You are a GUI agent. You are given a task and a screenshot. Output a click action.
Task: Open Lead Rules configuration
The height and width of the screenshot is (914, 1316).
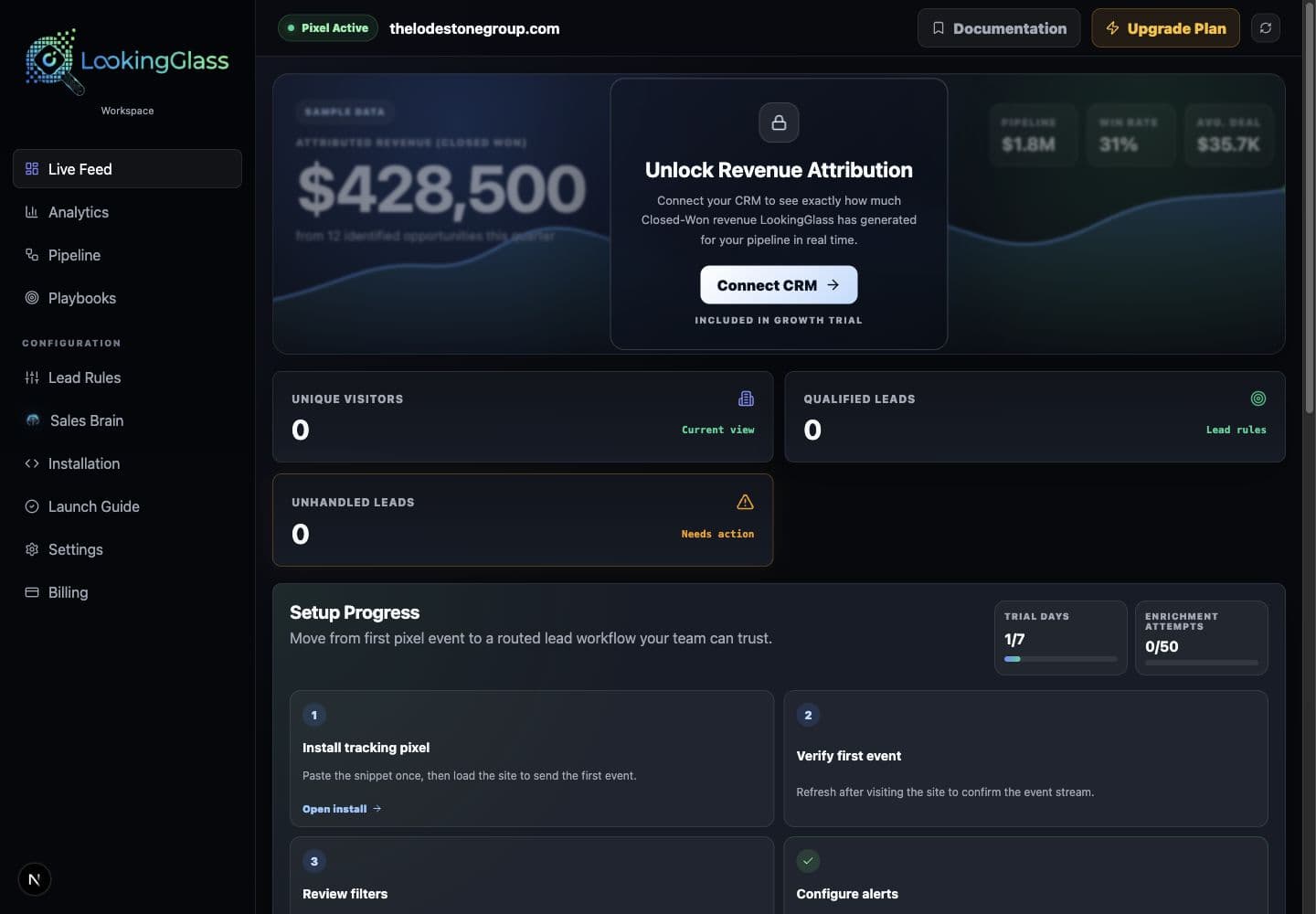[x=127, y=377]
